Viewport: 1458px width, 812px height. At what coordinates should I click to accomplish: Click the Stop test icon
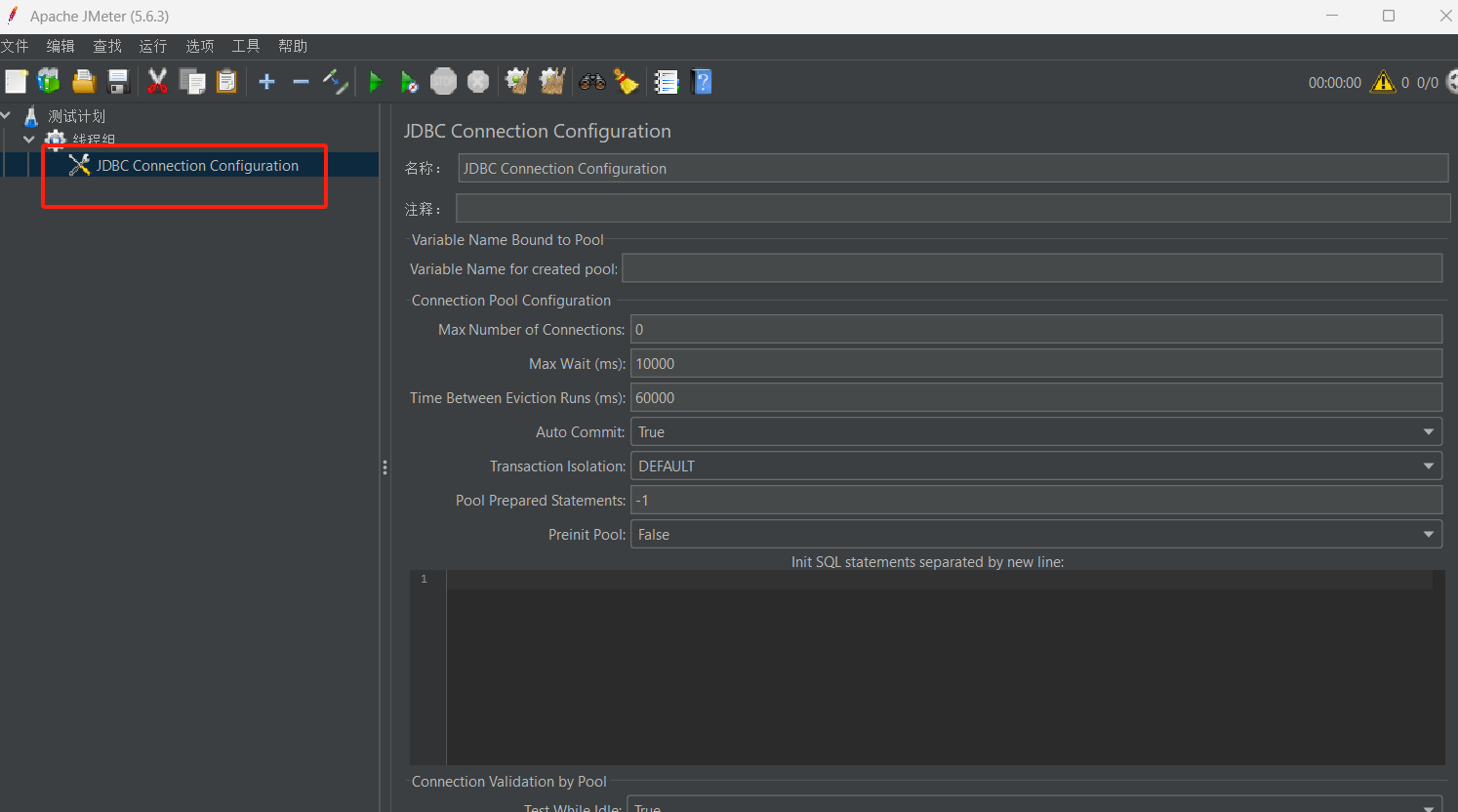click(444, 82)
